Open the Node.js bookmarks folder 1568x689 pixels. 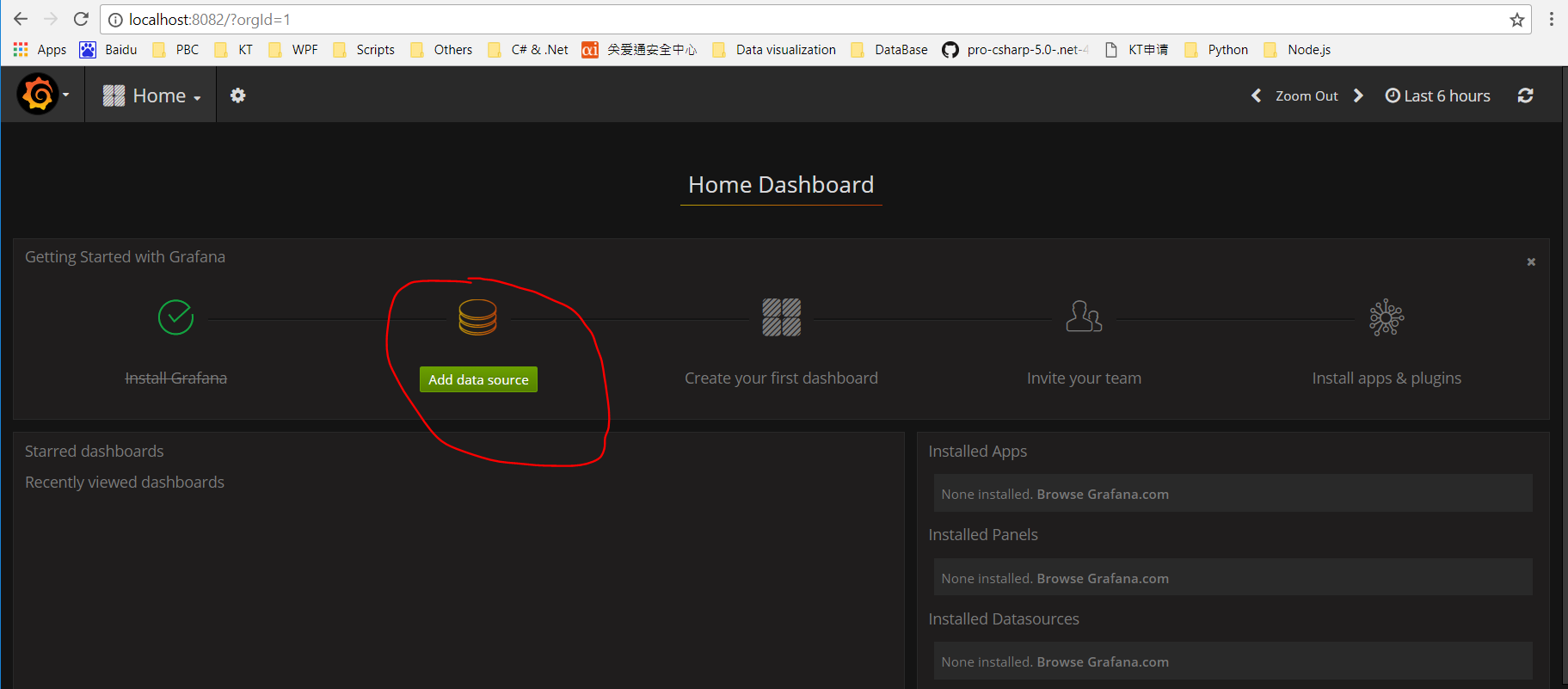coord(1297,49)
